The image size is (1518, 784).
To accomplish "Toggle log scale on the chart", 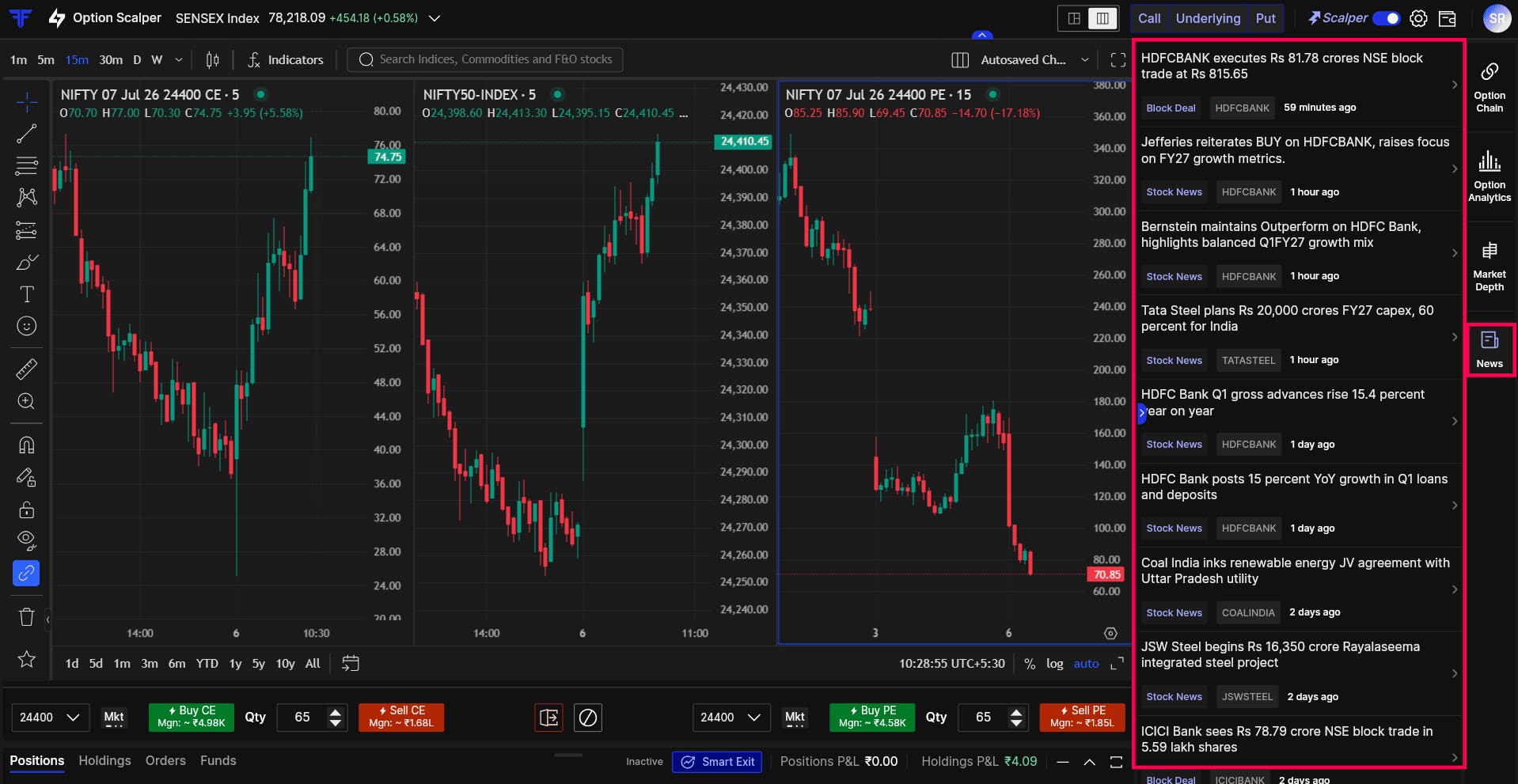I will point(1054,664).
